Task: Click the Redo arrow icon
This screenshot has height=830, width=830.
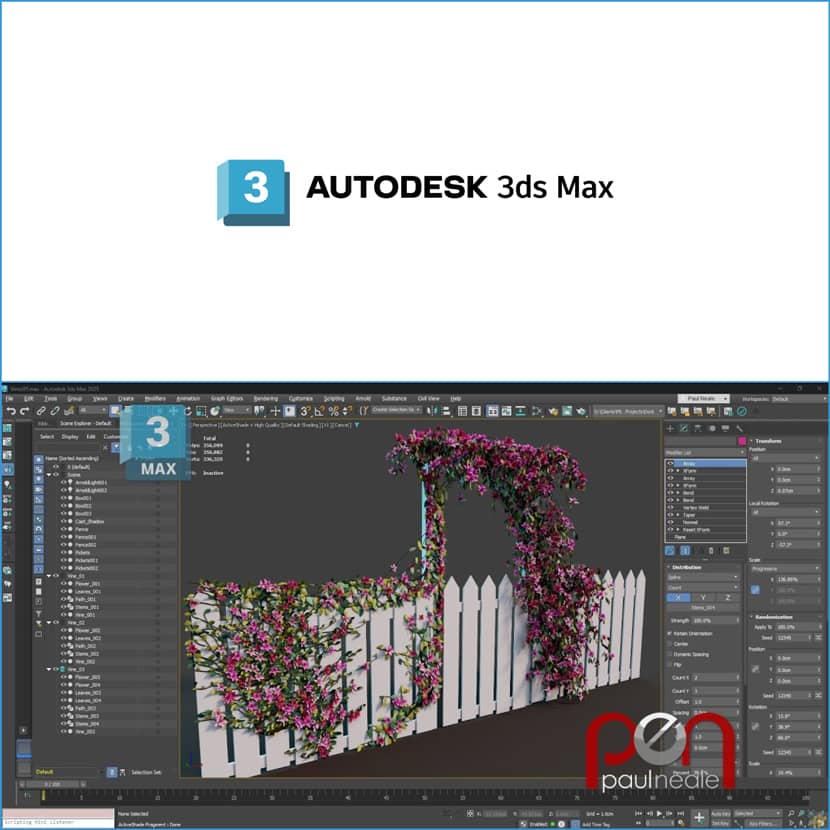Action: pyautogui.click(x=25, y=411)
